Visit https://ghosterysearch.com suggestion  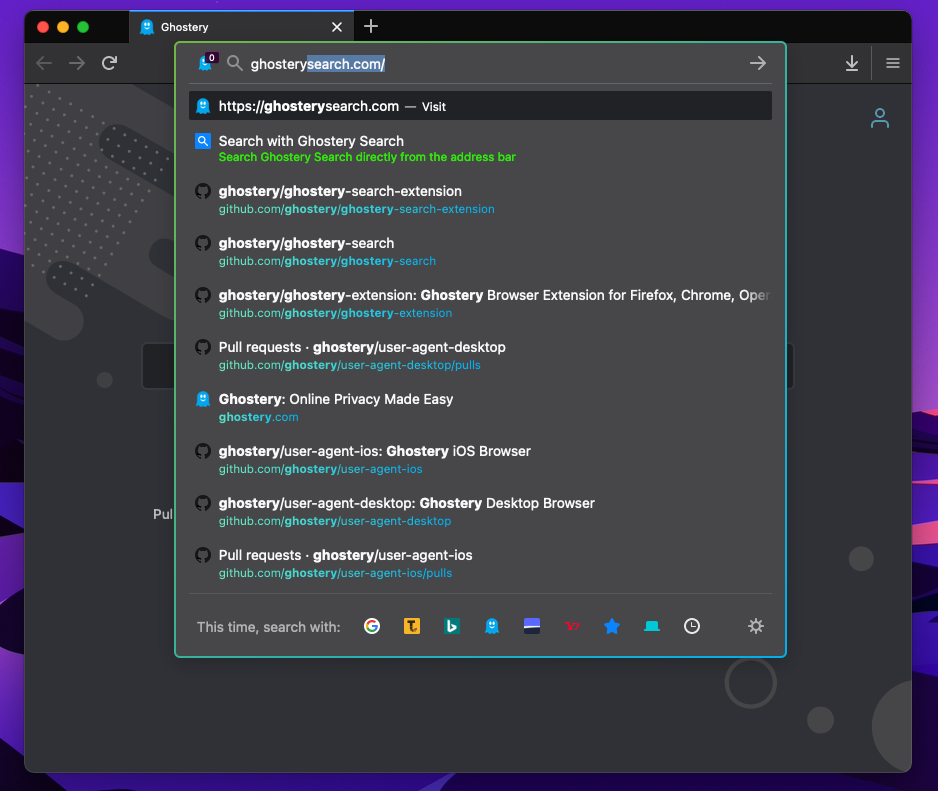(480, 106)
